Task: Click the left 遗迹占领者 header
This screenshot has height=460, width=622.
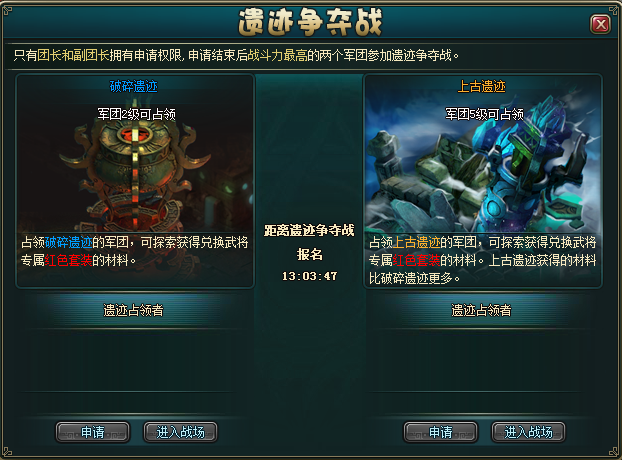Action: pyautogui.click(x=133, y=310)
